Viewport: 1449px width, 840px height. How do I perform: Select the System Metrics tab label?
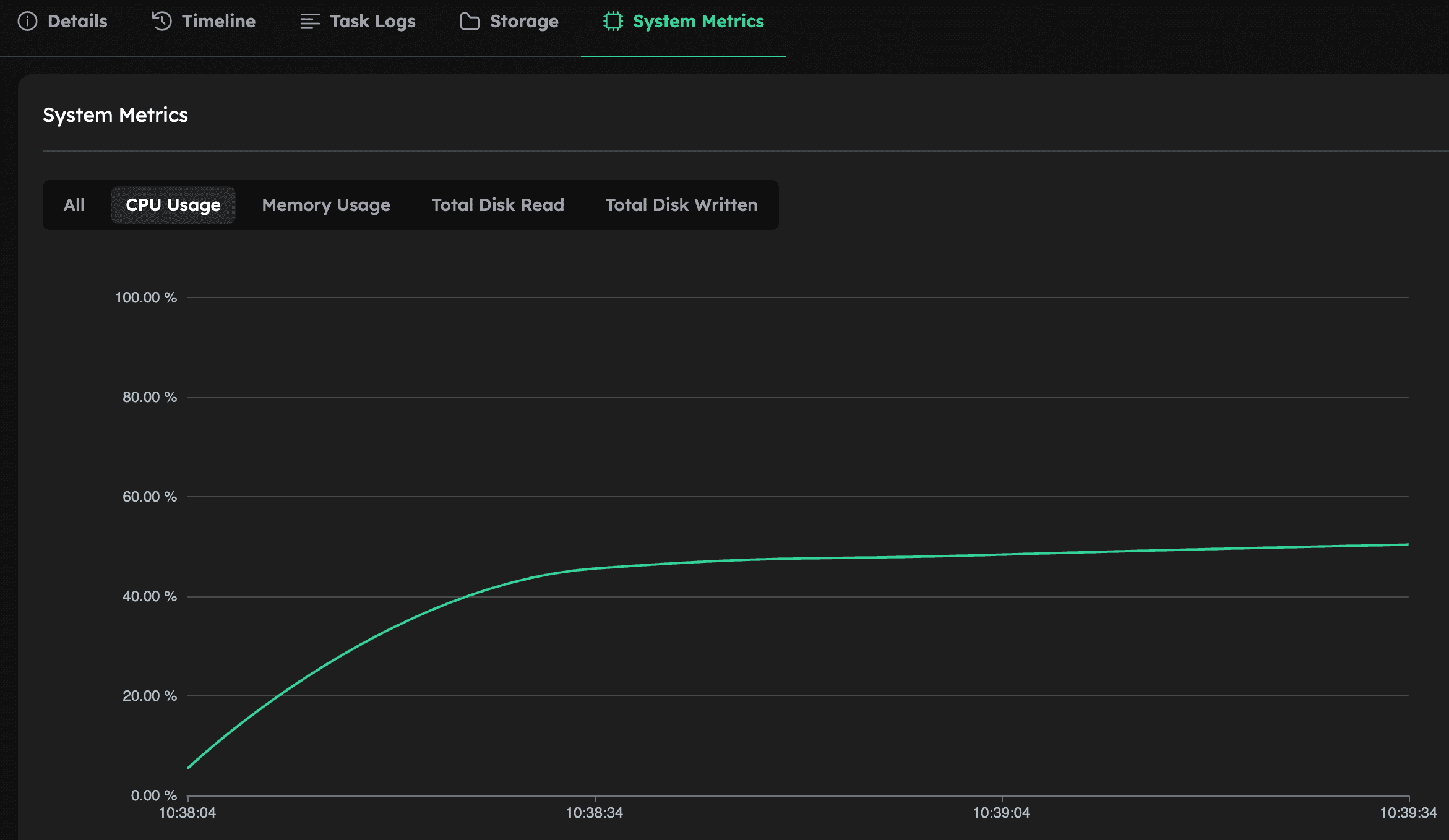[698, 22]
